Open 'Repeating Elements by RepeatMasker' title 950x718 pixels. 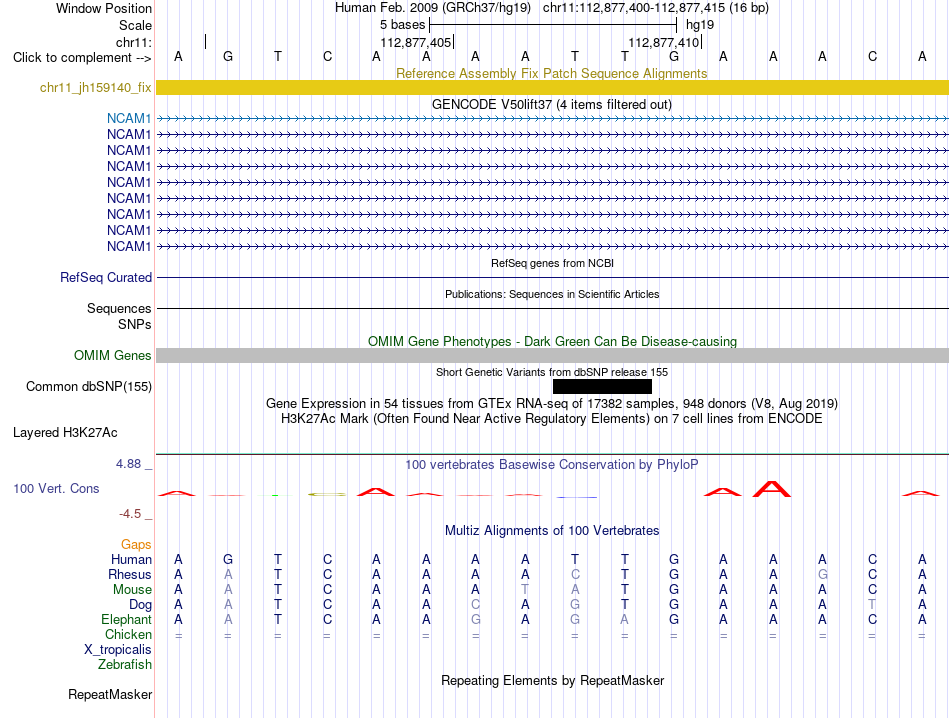(552, 680)
